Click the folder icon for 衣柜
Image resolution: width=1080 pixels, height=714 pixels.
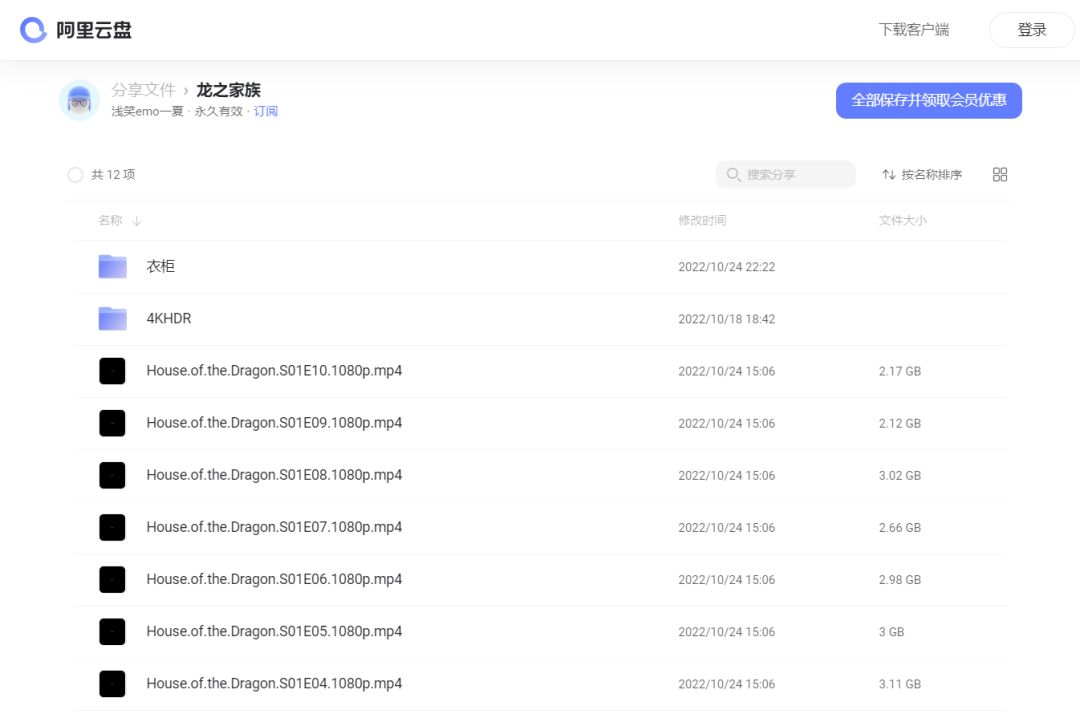coord(112,266)
